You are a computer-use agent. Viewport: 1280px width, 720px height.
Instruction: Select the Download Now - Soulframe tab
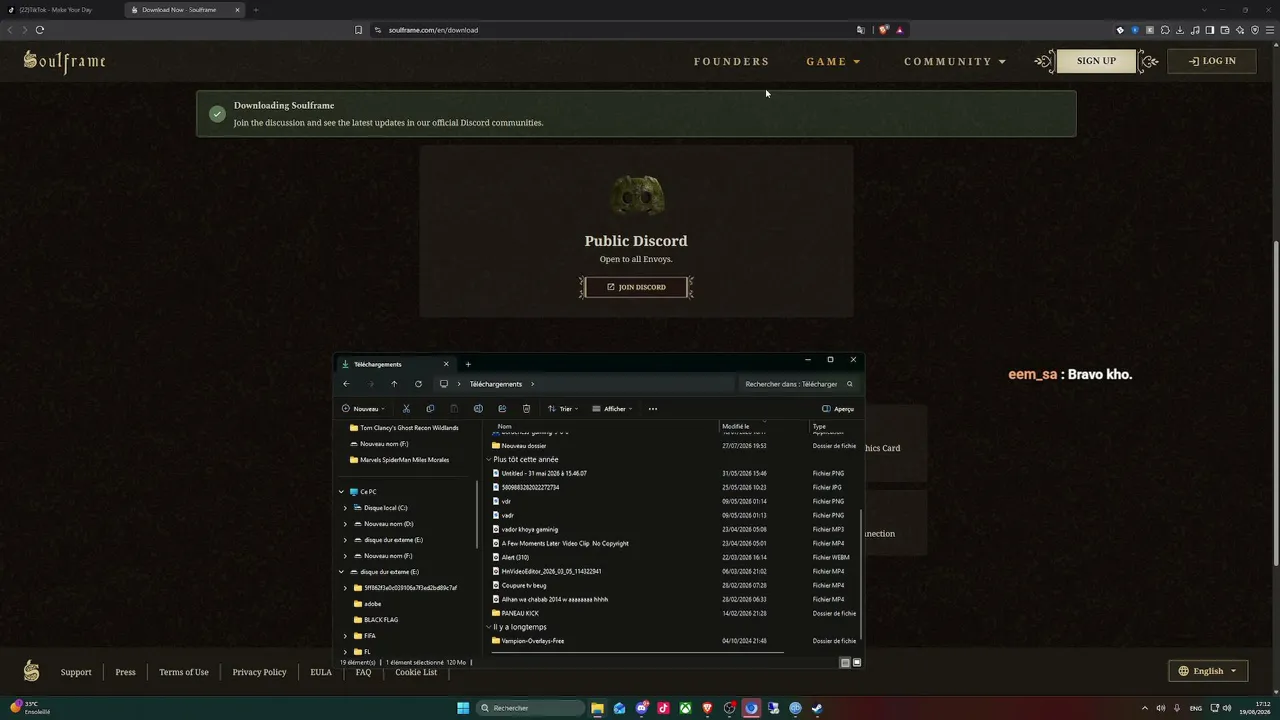[186, 10]
